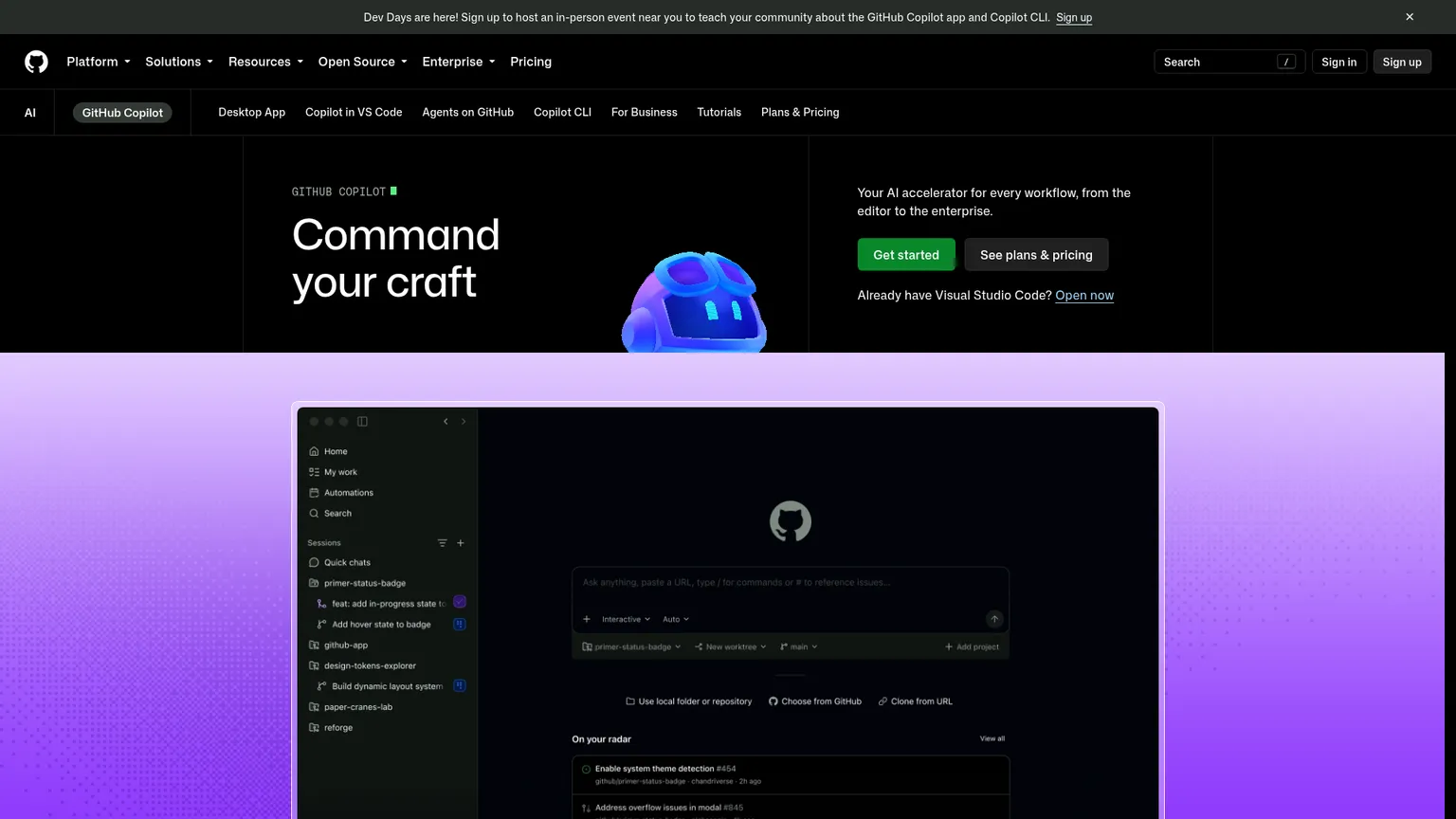Click the Copilot mascot illustration
Image resolution: width=1456 pixels, height=819 pixels.
click(x=694, y=302)
